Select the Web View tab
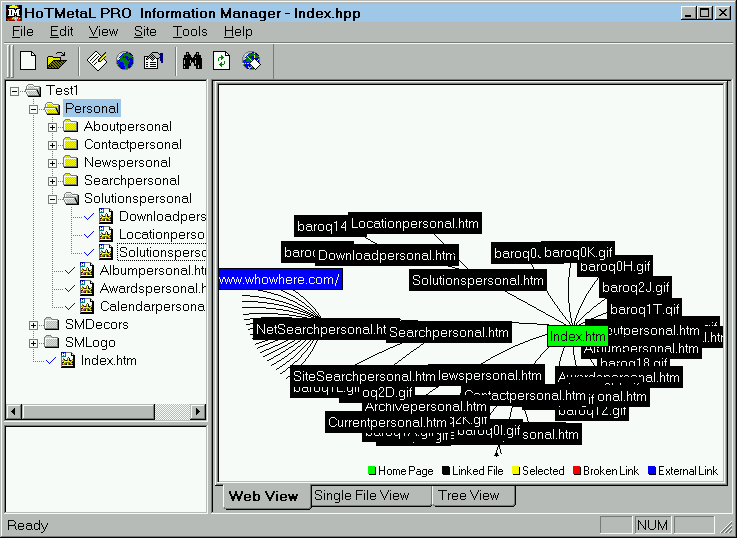The image size is (737, 538). [266, 496]
